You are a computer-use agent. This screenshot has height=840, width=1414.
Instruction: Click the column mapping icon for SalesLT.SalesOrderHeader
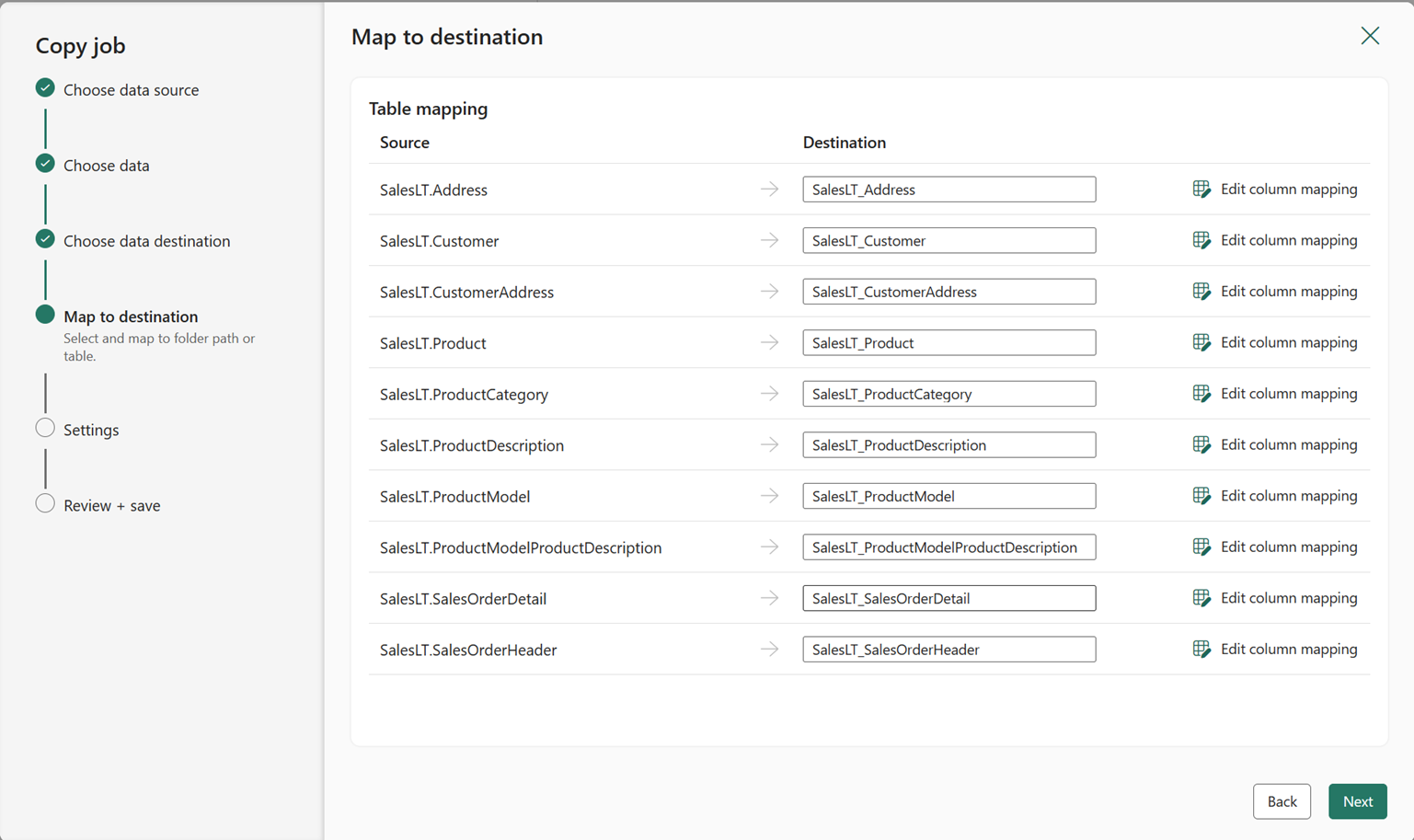tap(1201, 649)
